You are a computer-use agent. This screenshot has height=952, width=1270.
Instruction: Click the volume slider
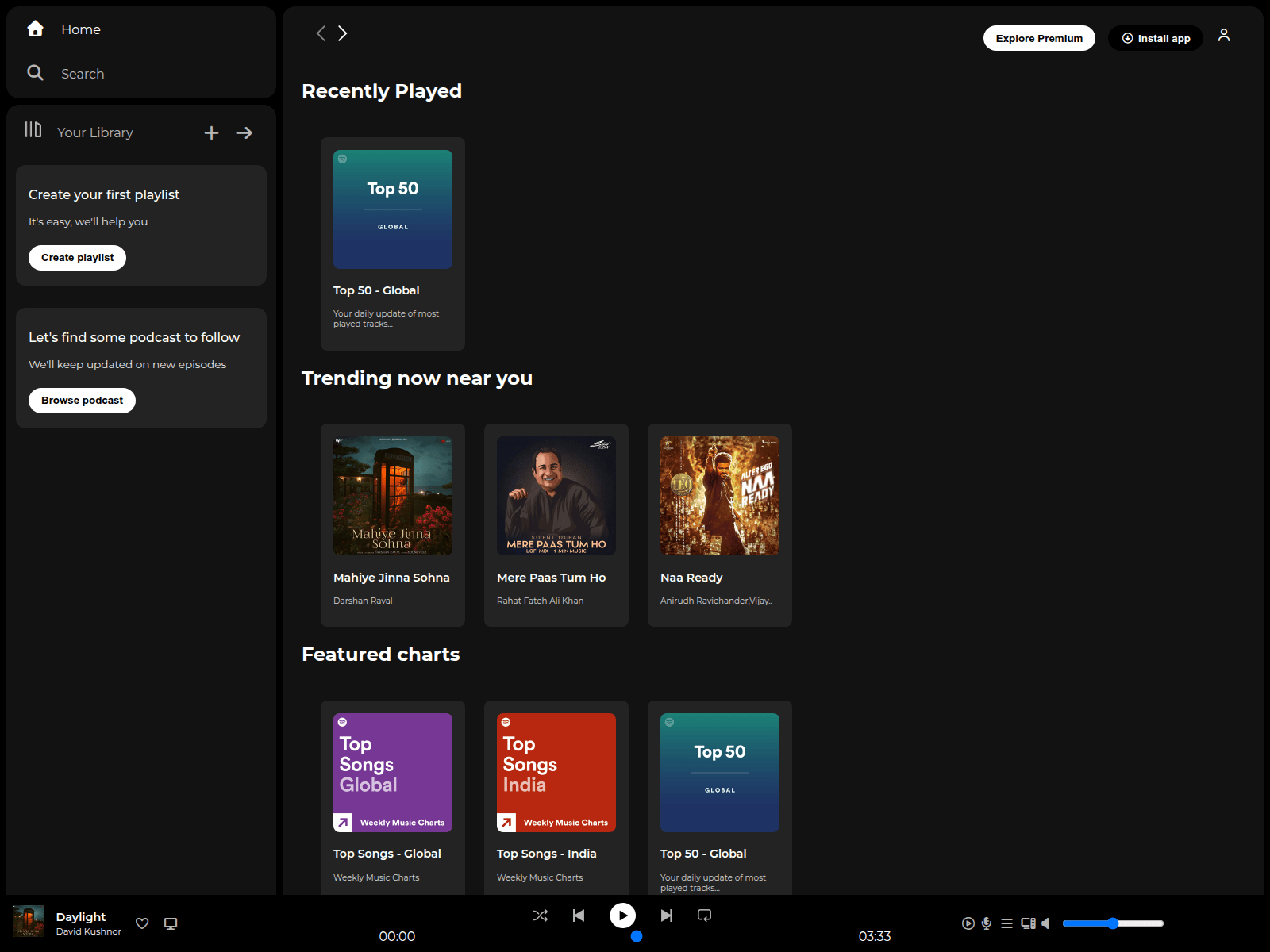(1113, 923)
